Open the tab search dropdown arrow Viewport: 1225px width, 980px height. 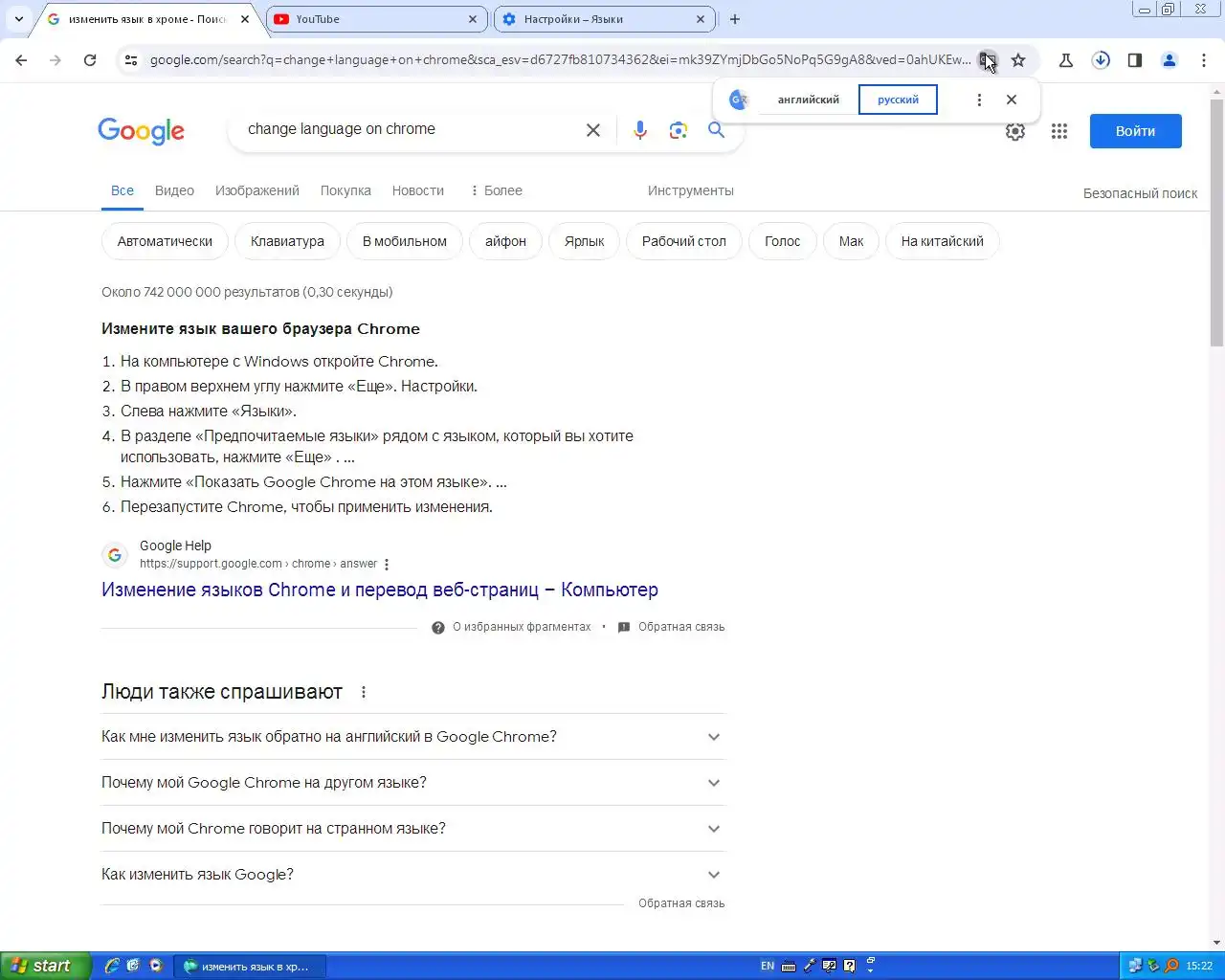[x=19, y=19]
